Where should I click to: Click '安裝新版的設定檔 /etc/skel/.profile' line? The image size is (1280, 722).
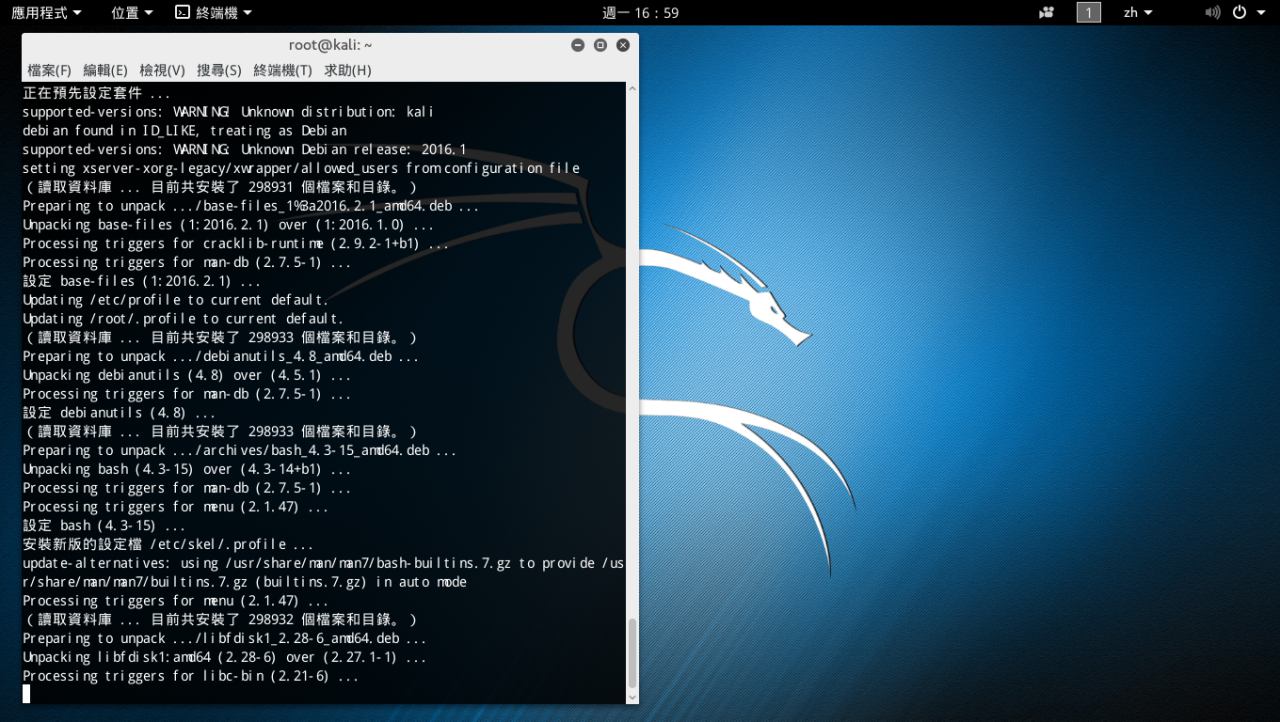pyautogui.click(x=168, y=544)
